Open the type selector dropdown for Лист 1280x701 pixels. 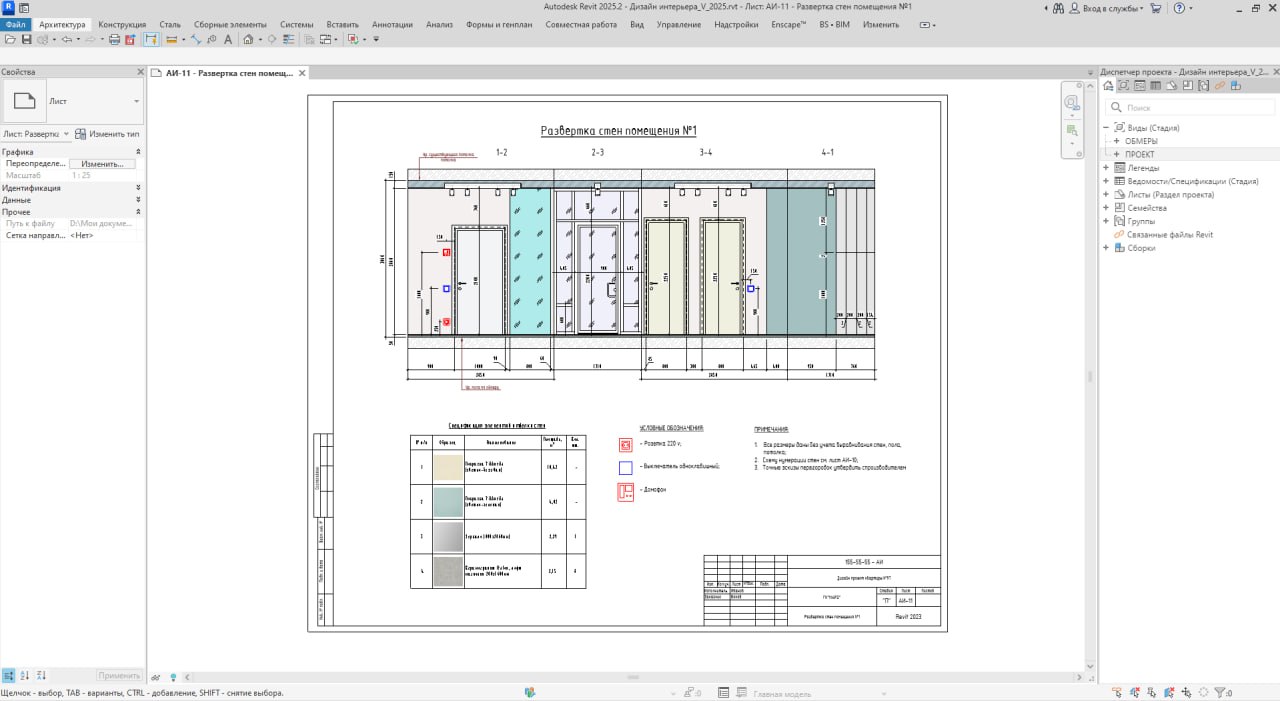[x=136, y=101]
